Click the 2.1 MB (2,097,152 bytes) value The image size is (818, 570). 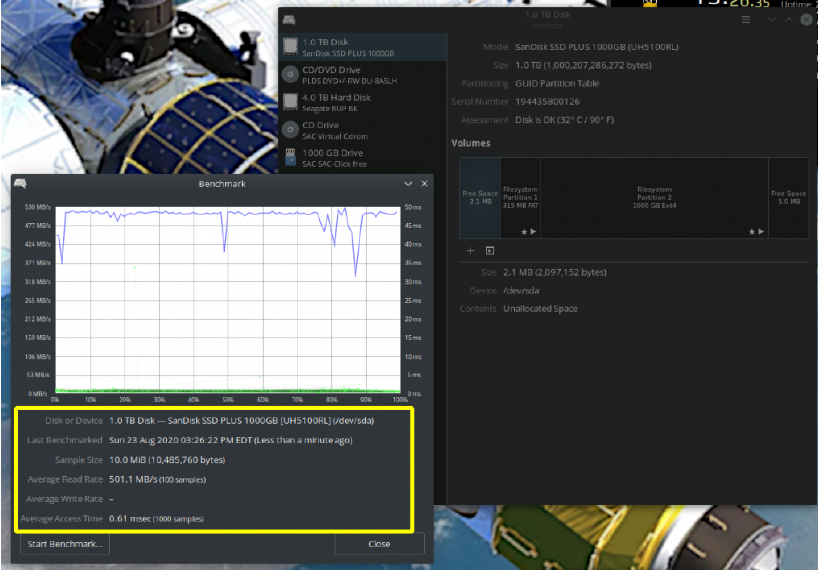[555, 272]
